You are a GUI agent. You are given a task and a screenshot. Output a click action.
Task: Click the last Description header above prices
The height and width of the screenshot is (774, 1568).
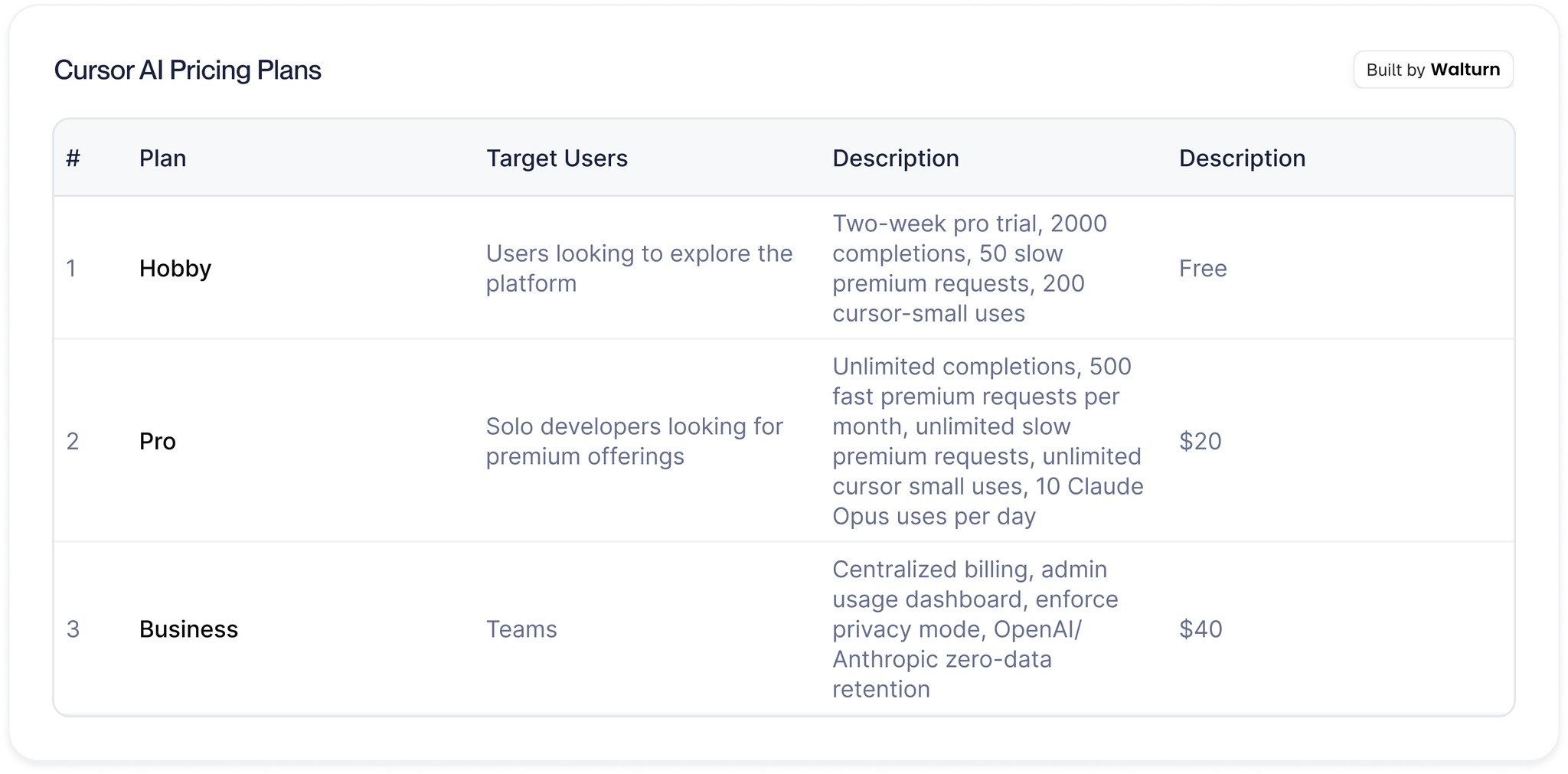click(1242, 158)
